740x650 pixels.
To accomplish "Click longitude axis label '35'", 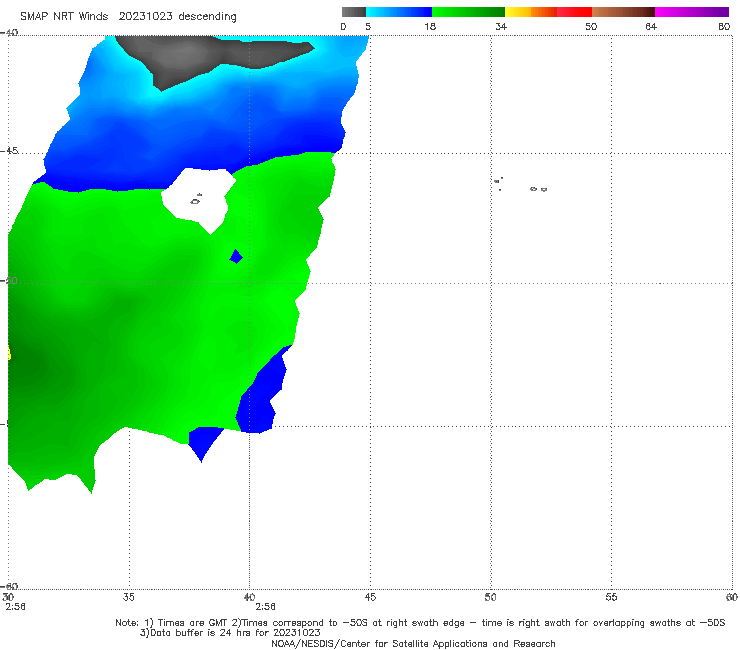I will click(x=128, y=597).
